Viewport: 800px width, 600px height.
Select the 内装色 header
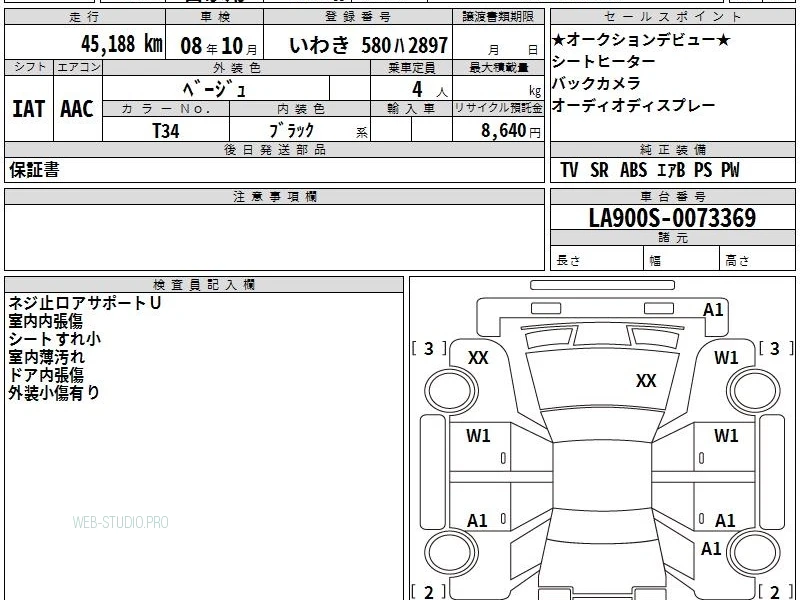click(301, 109)
